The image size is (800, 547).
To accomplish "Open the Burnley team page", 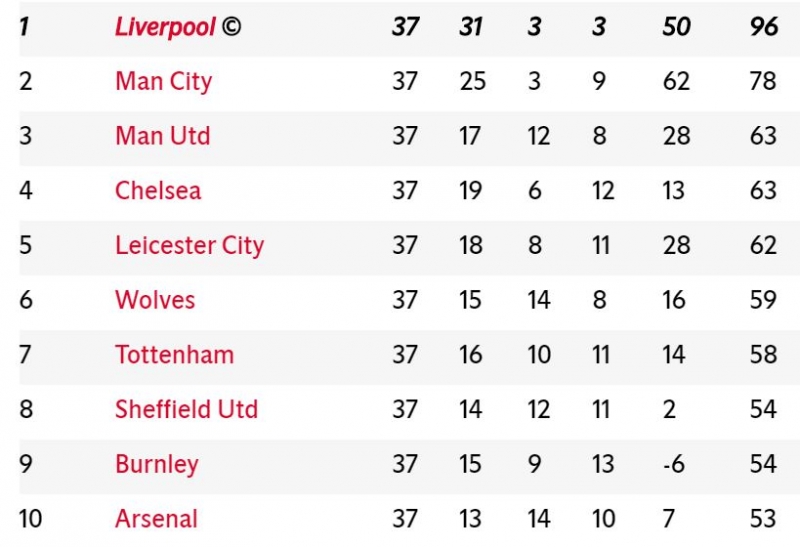I will click(156, 464).
